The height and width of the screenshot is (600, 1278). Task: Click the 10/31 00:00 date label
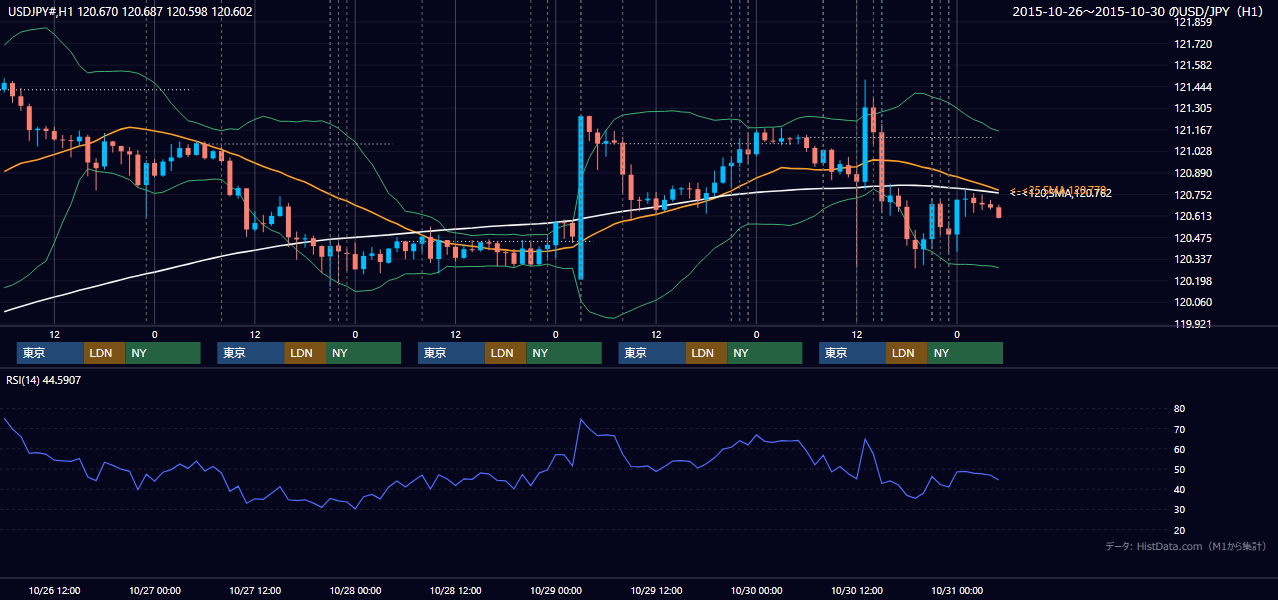click(957, 590)
